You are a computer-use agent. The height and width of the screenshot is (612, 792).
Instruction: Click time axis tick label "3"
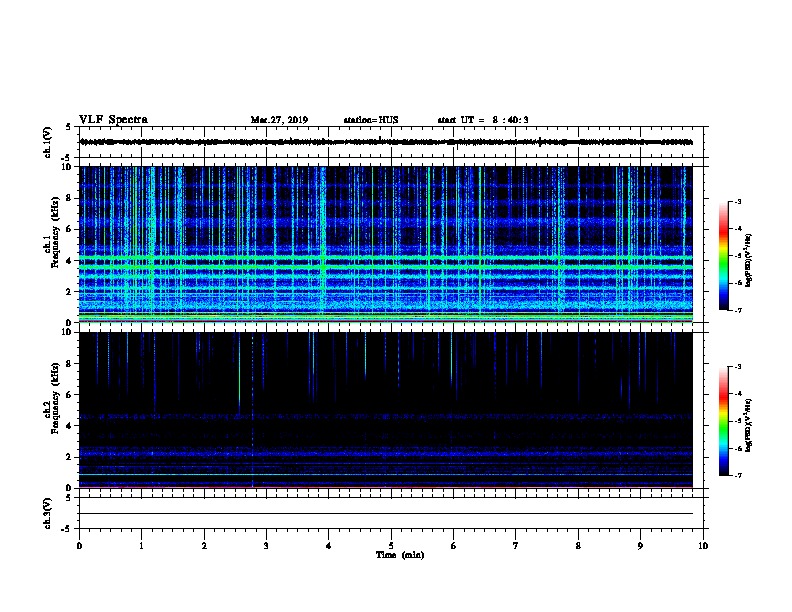point(266,546)
